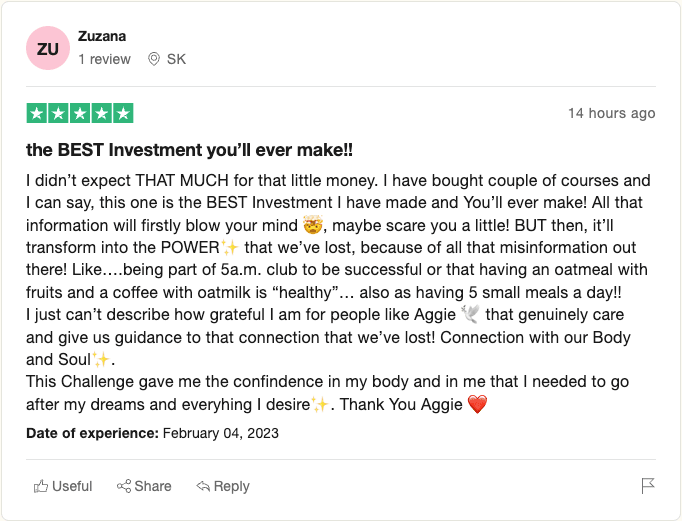682x521 pixels.
Task: Mark the review as Useful with thumbs-up
Action: pyautogui.click(x=63, y=486)
